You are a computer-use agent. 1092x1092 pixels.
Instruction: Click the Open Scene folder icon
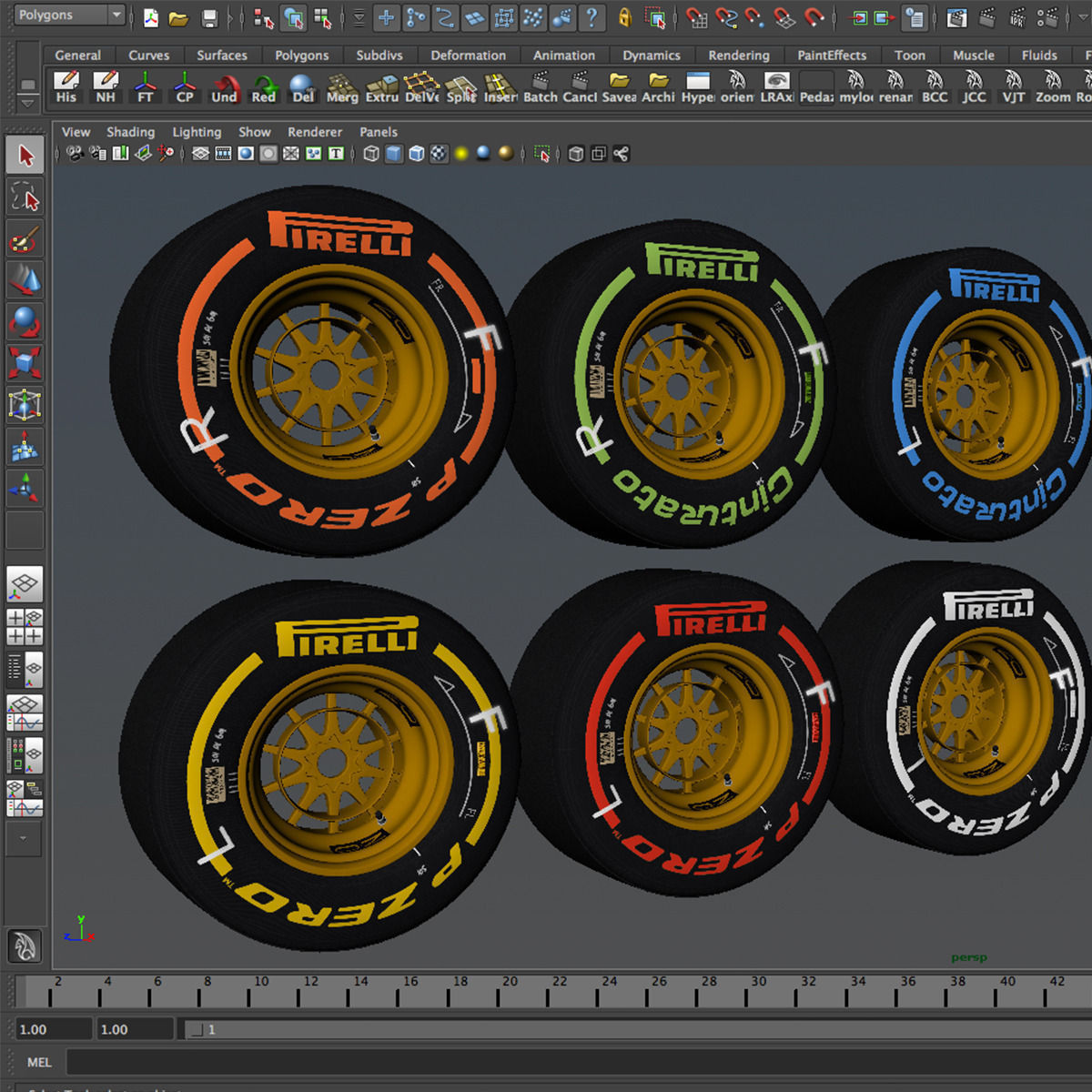point(179,17)
